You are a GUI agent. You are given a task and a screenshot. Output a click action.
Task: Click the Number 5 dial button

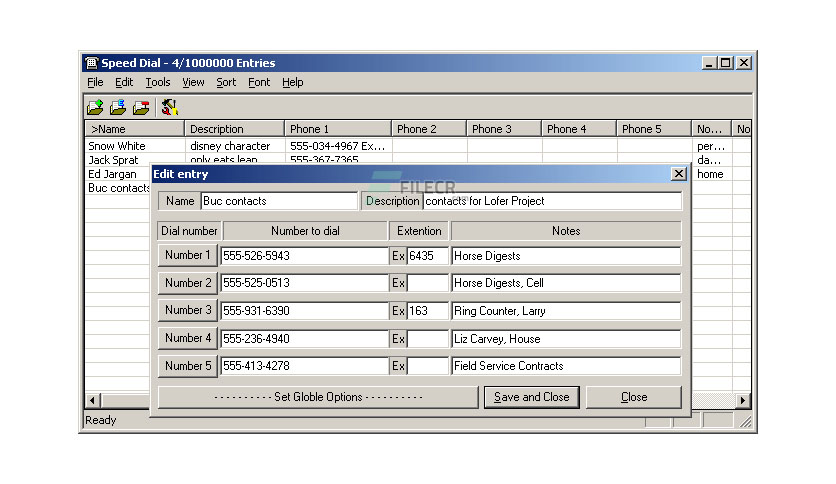(x=188, y=366)
